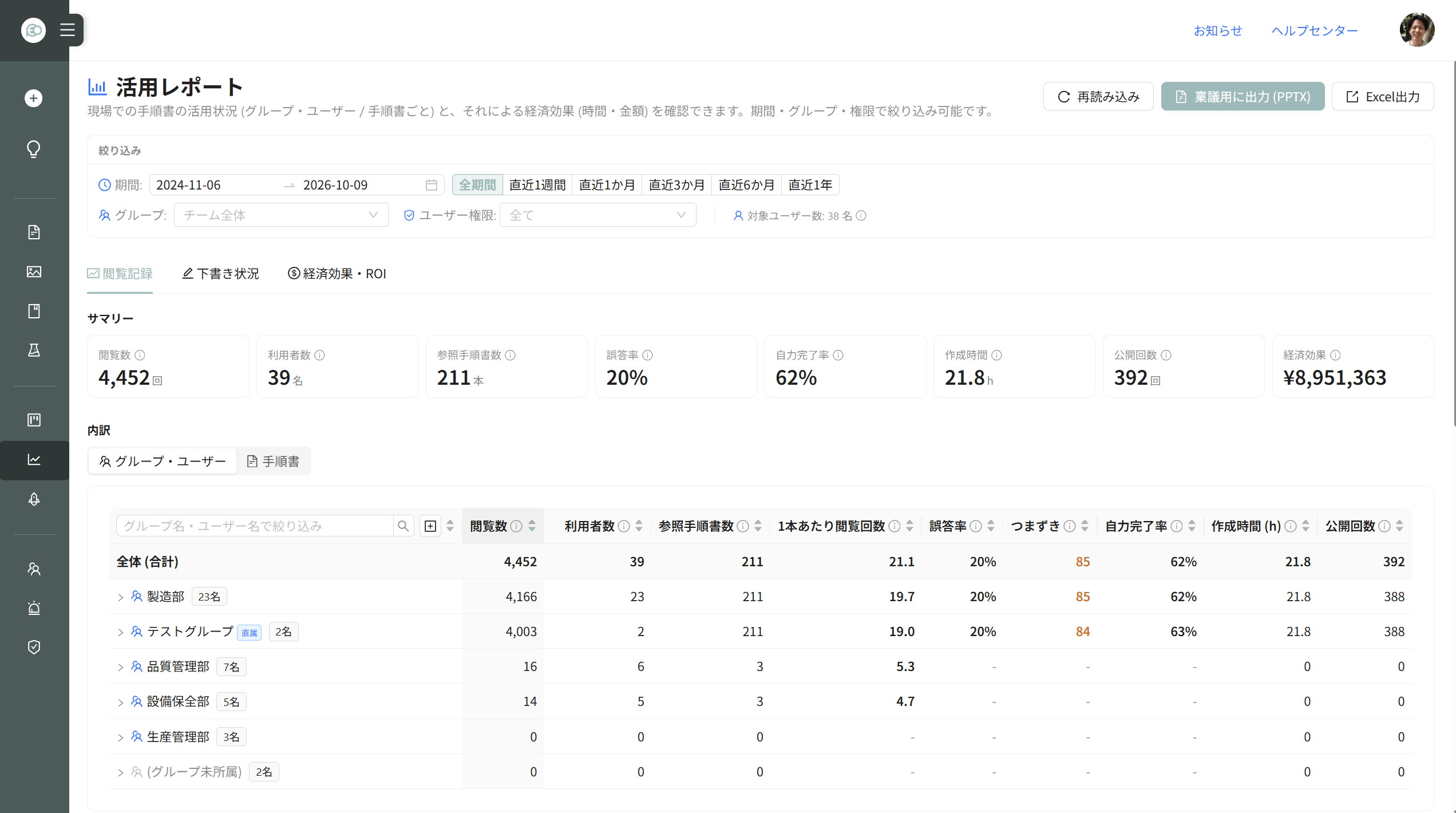Click the page vertical scrollbar

click(1454, 244)
